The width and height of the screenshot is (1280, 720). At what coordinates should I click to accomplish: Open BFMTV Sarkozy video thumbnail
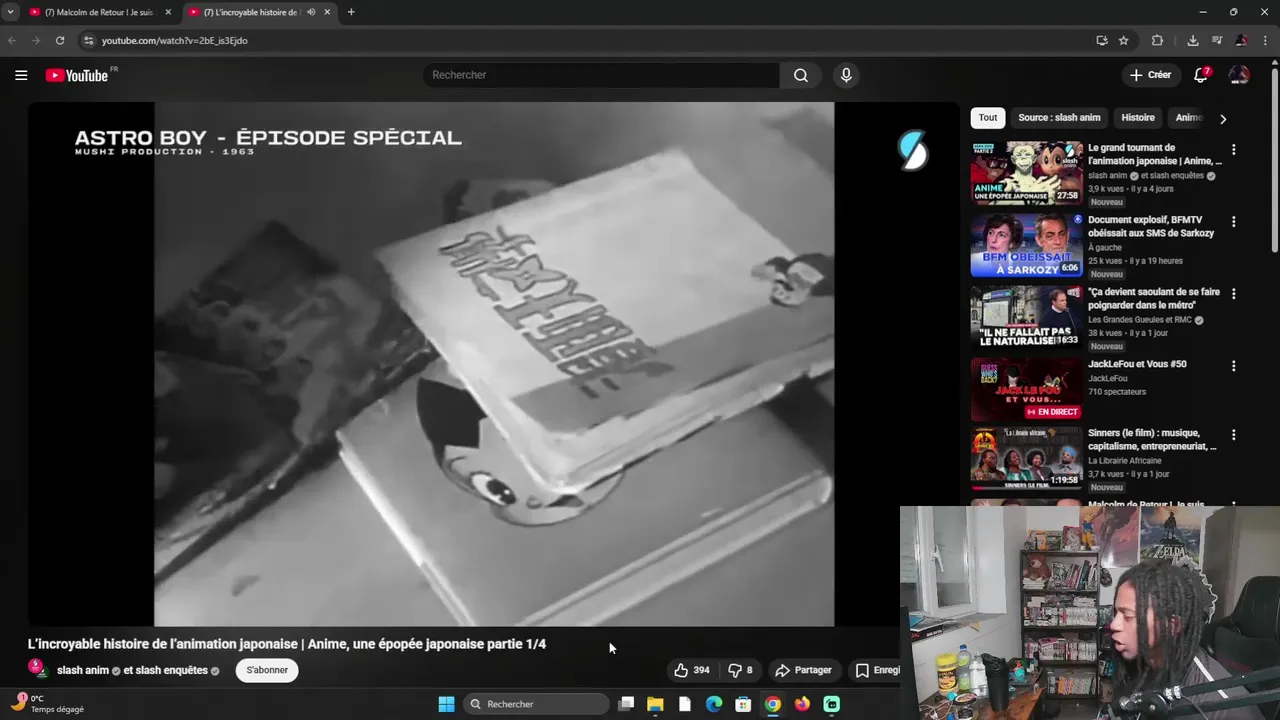coord(1026,245)
